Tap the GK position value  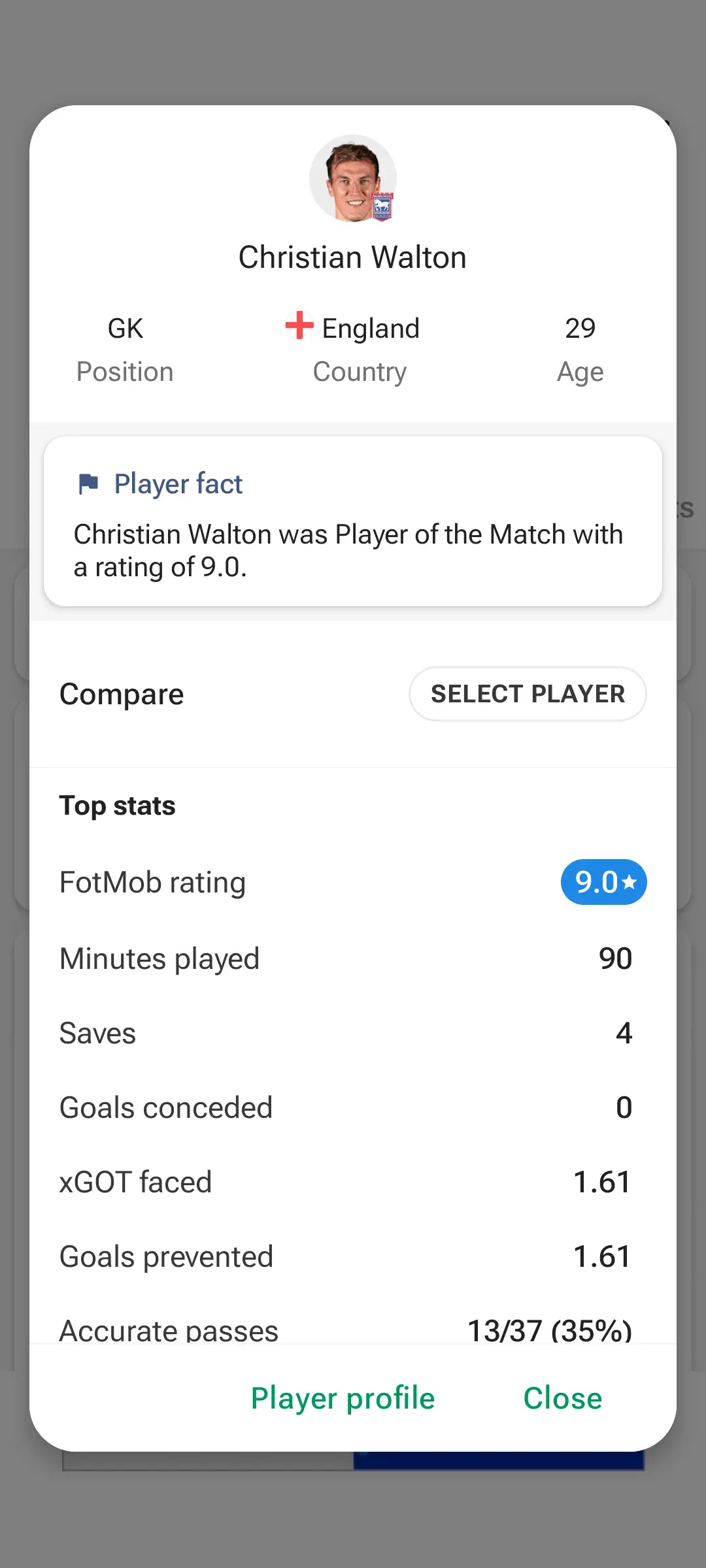tap(125, 329)
